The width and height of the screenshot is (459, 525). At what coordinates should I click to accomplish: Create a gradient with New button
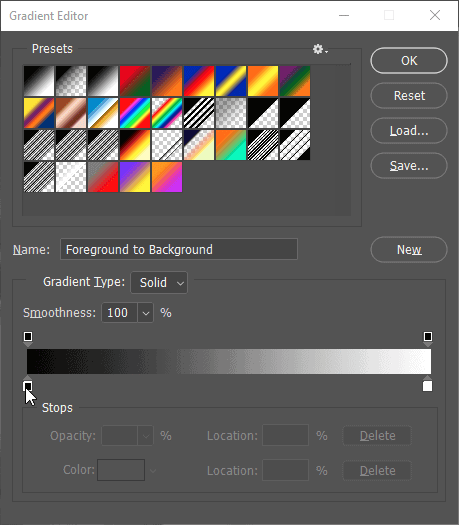click(409, 250)
